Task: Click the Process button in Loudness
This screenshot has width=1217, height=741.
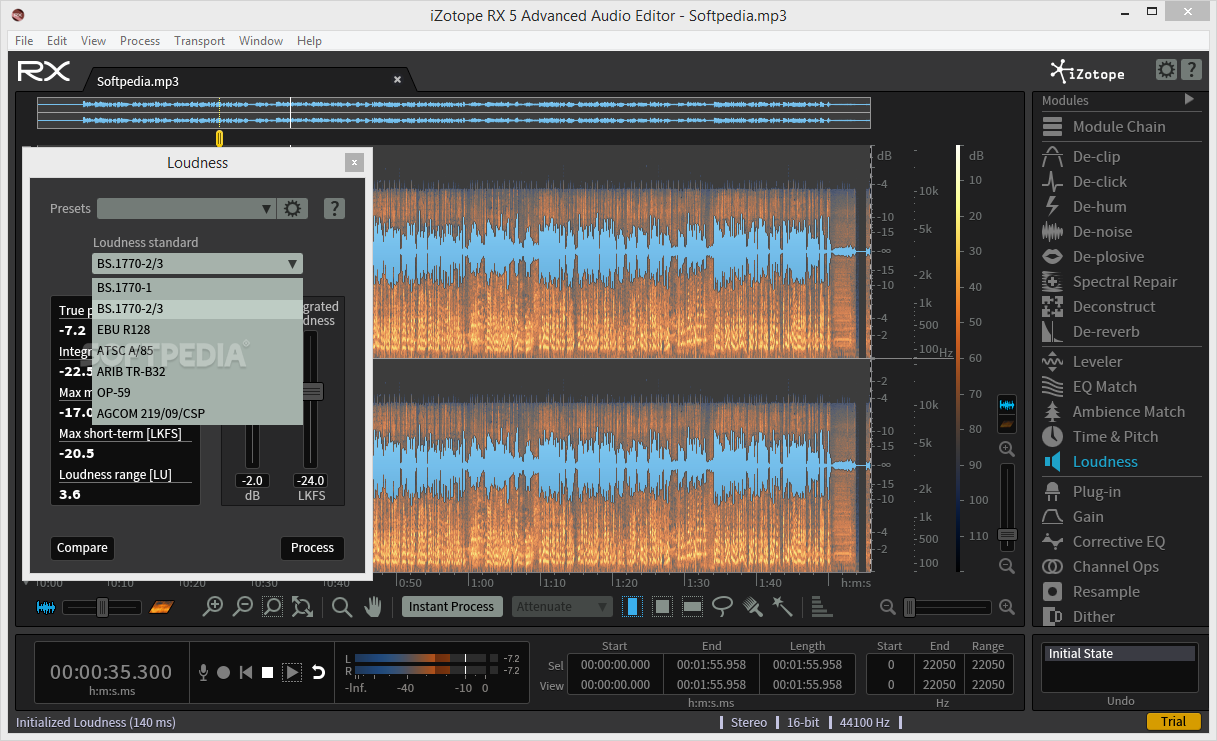Action: click(x=312, y=548)
